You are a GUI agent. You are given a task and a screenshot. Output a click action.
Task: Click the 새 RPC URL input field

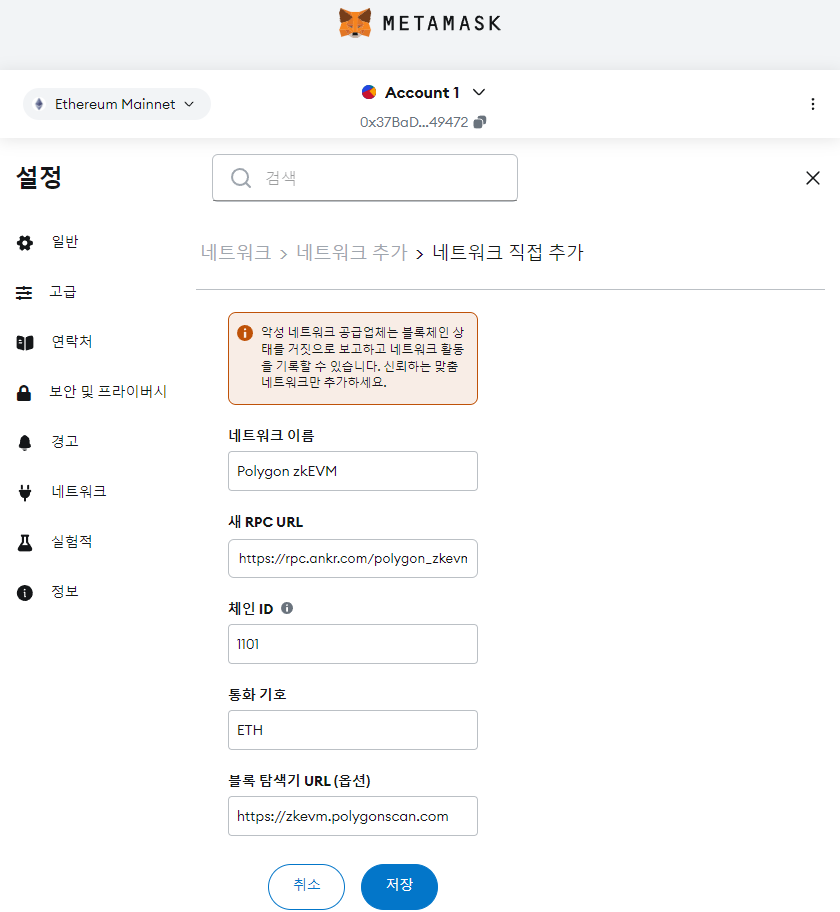(353, 558)
